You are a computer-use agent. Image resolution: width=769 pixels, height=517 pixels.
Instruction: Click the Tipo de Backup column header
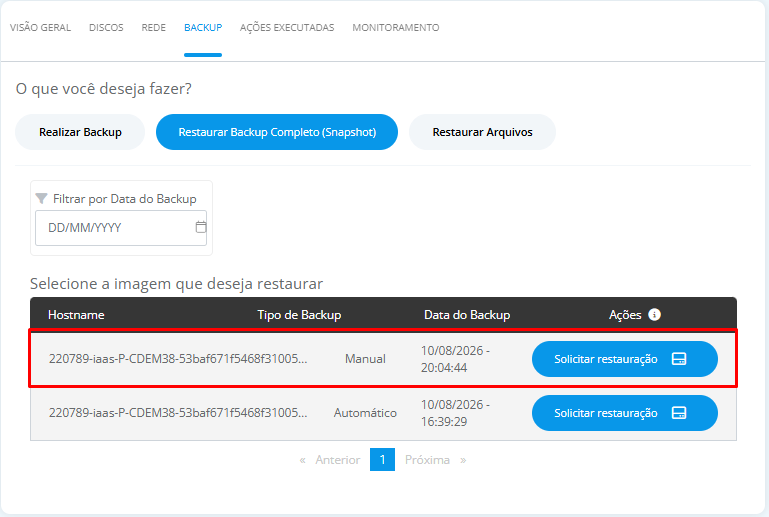[x=299, y=315]
